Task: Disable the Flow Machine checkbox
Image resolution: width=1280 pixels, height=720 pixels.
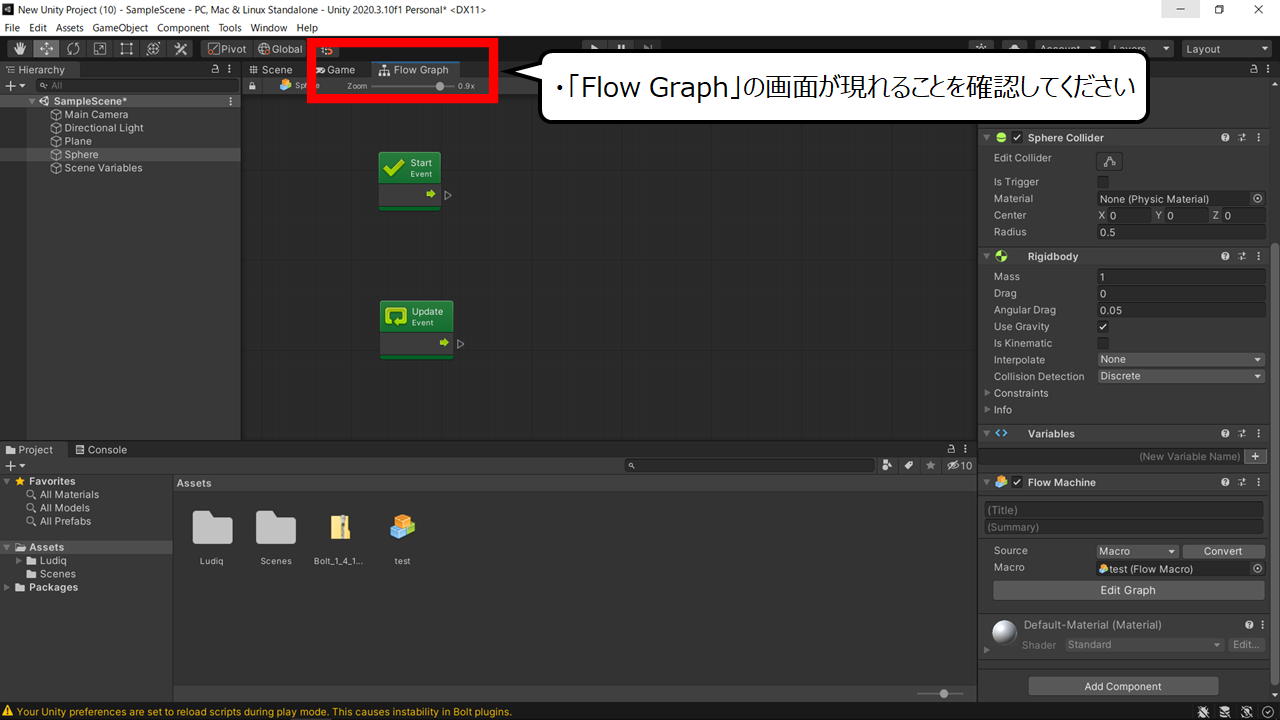Action: click(1017, 482)
